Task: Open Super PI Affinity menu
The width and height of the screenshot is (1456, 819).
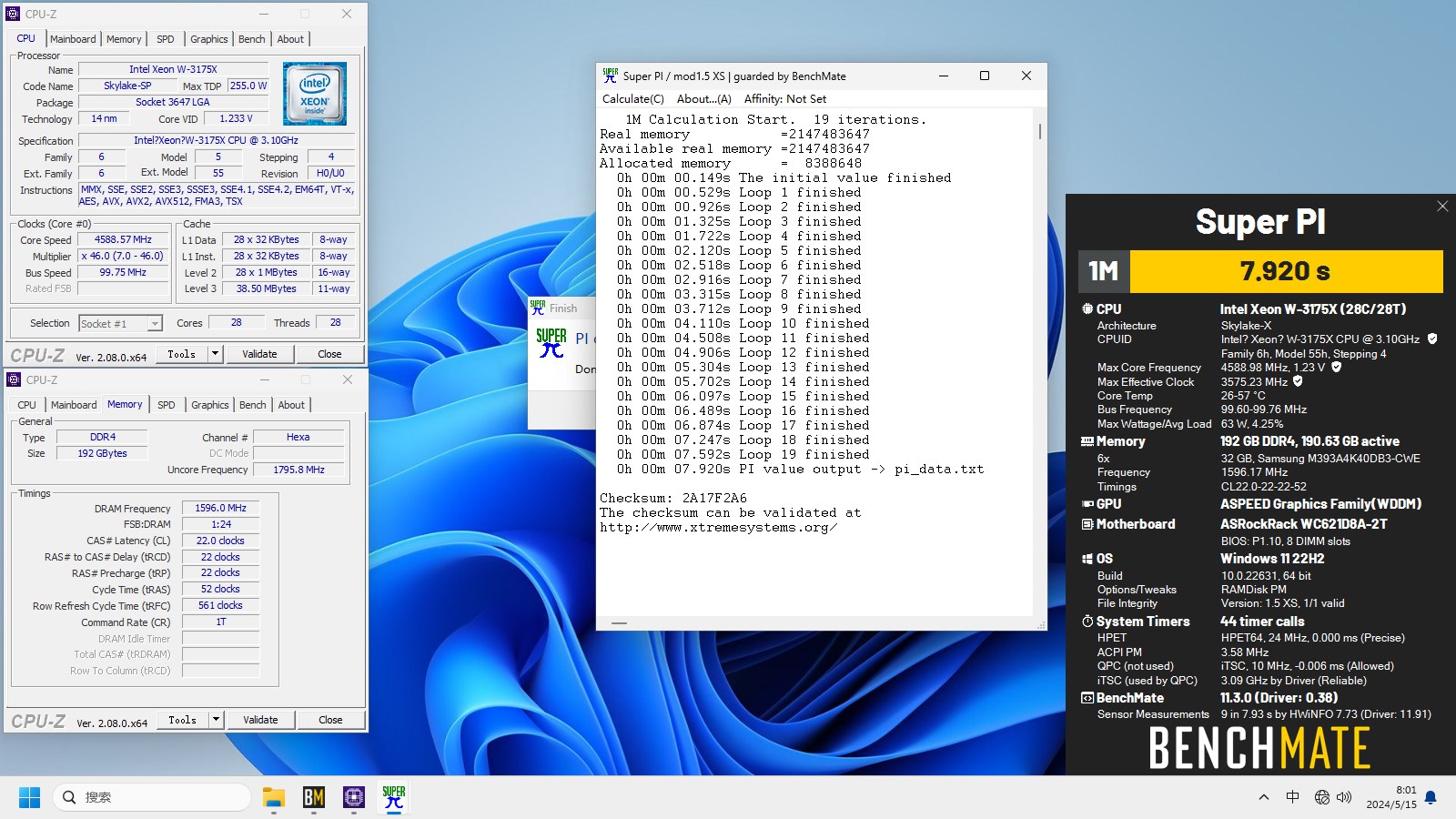Action: [x=785, y=99]
